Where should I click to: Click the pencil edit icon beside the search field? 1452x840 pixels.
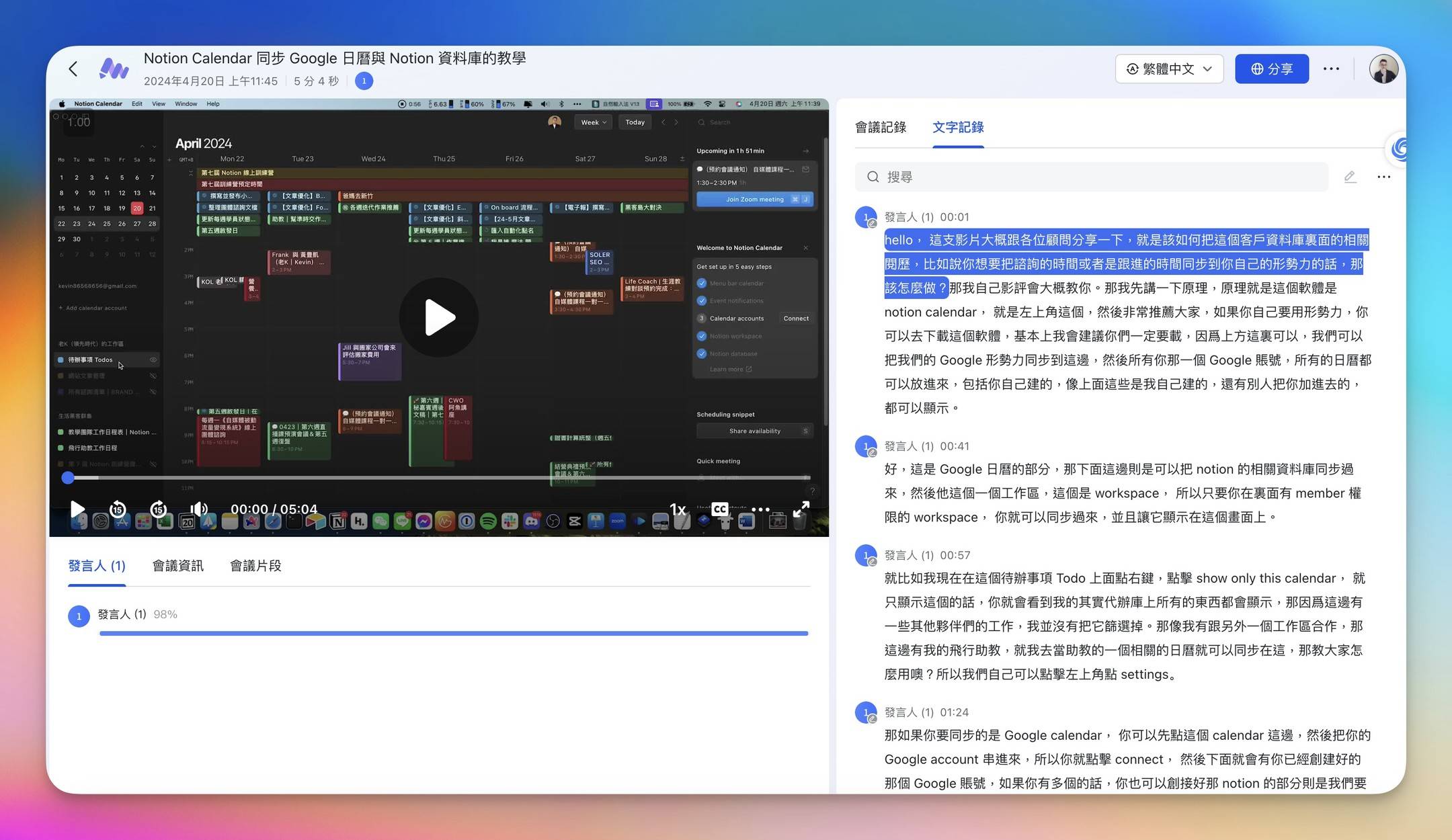click(1350, 177)
